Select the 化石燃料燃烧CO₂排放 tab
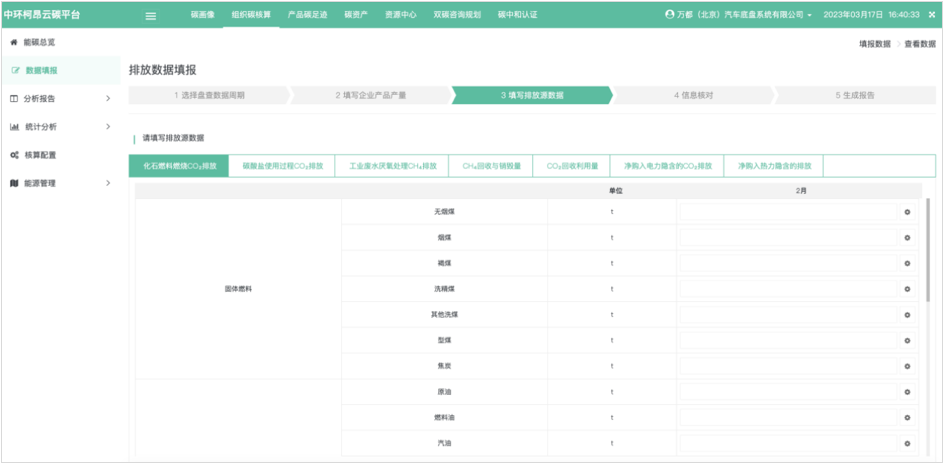Screen dimensions: 944x464 click(179, 166)
